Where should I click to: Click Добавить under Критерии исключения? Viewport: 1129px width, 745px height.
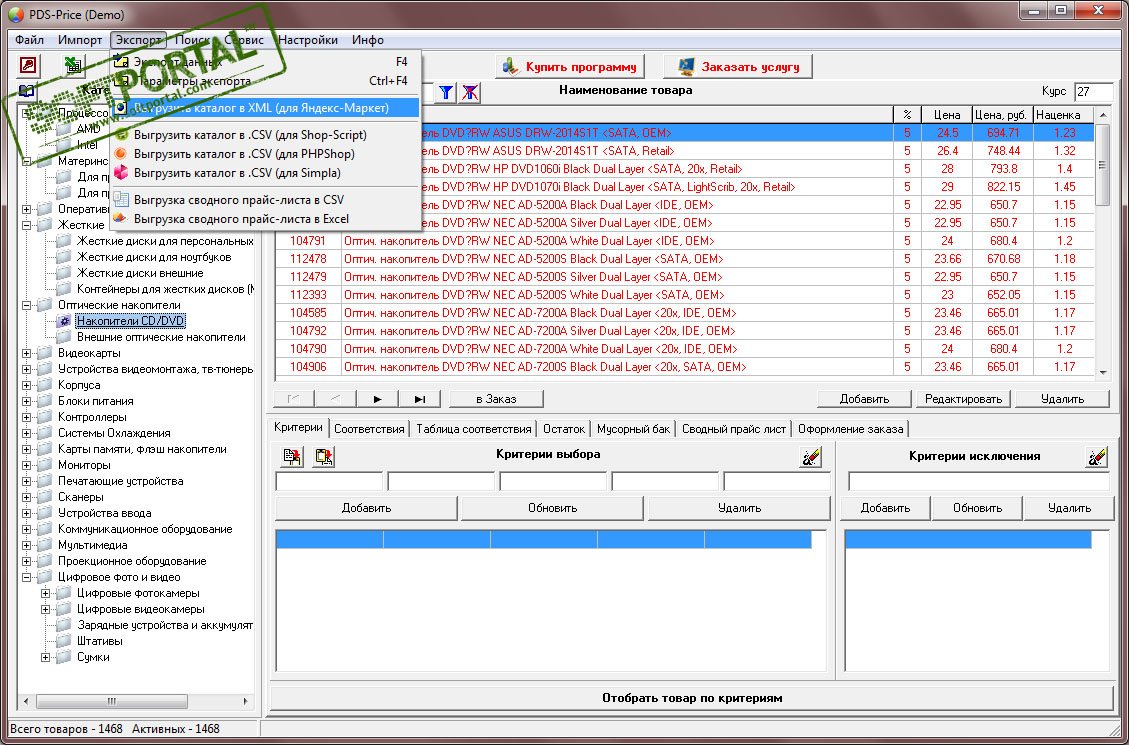885,508
